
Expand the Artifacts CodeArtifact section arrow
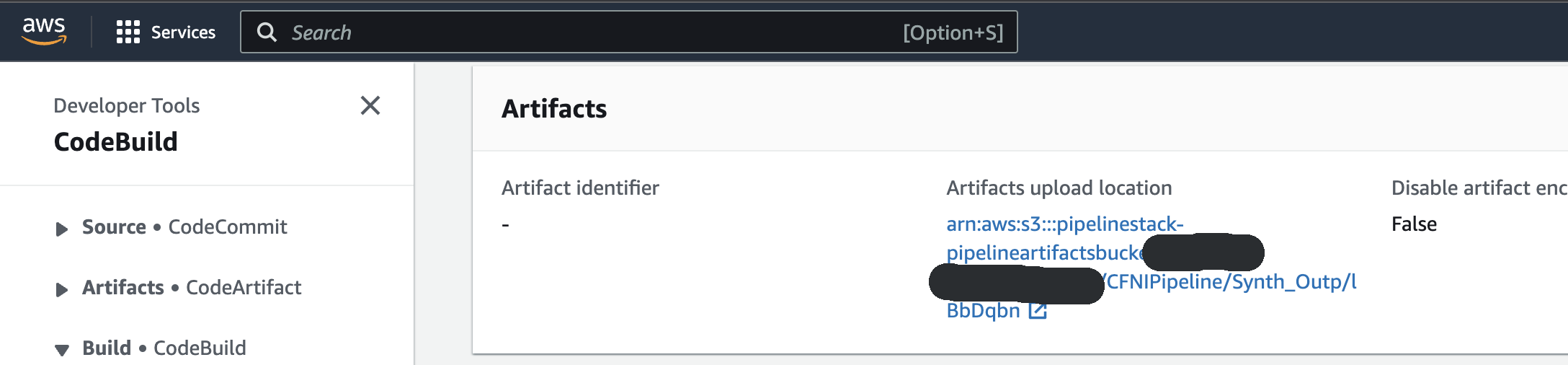(x=62, y=289)
